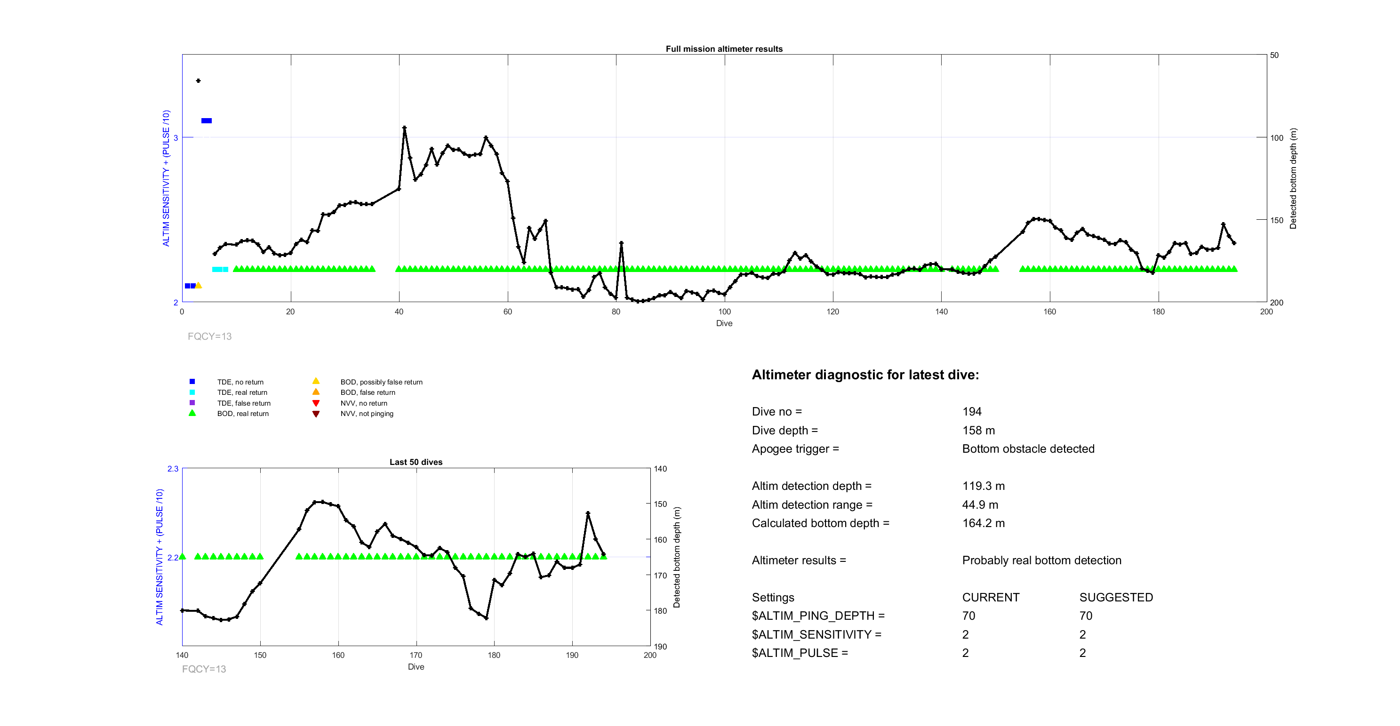Click the red 'NVV, no return' legend triangle
The height and width of the screenshot is (726, 1400).
316,403
